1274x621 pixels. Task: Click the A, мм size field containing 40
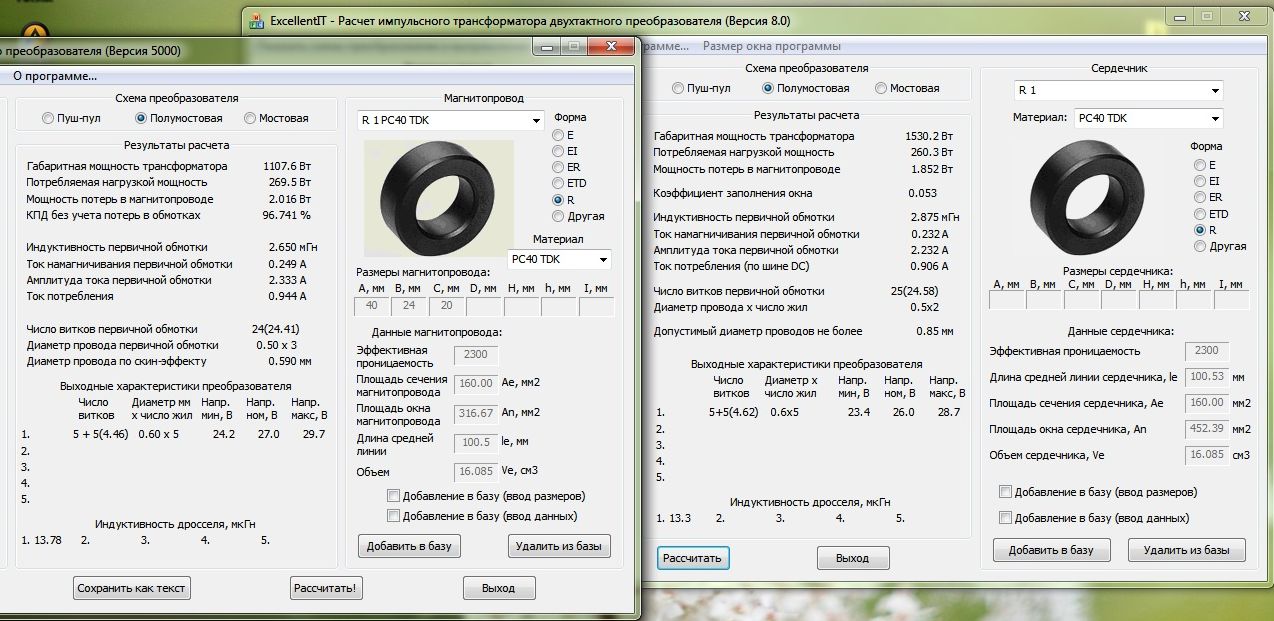point(372,307)
